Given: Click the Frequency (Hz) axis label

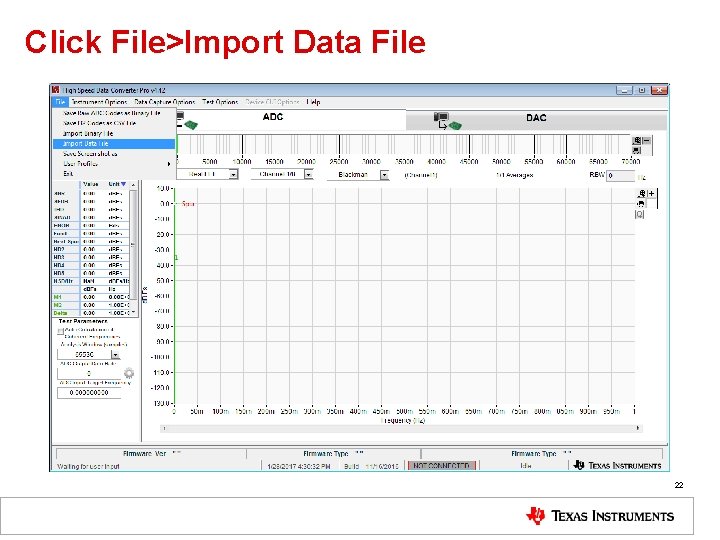Looking at the screenshot, I should (403, 420).
